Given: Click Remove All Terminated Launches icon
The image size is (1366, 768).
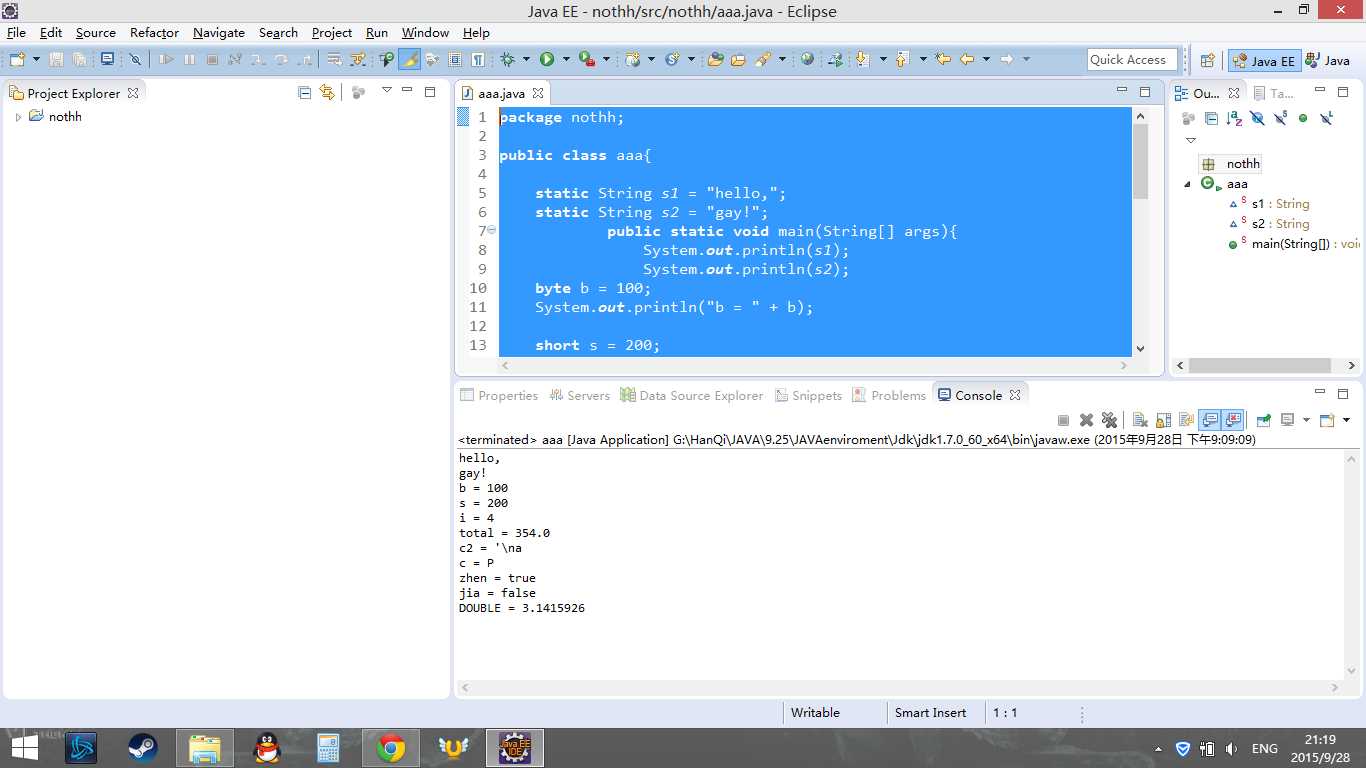Looking at the screenshot, I should pos(1109,420).
